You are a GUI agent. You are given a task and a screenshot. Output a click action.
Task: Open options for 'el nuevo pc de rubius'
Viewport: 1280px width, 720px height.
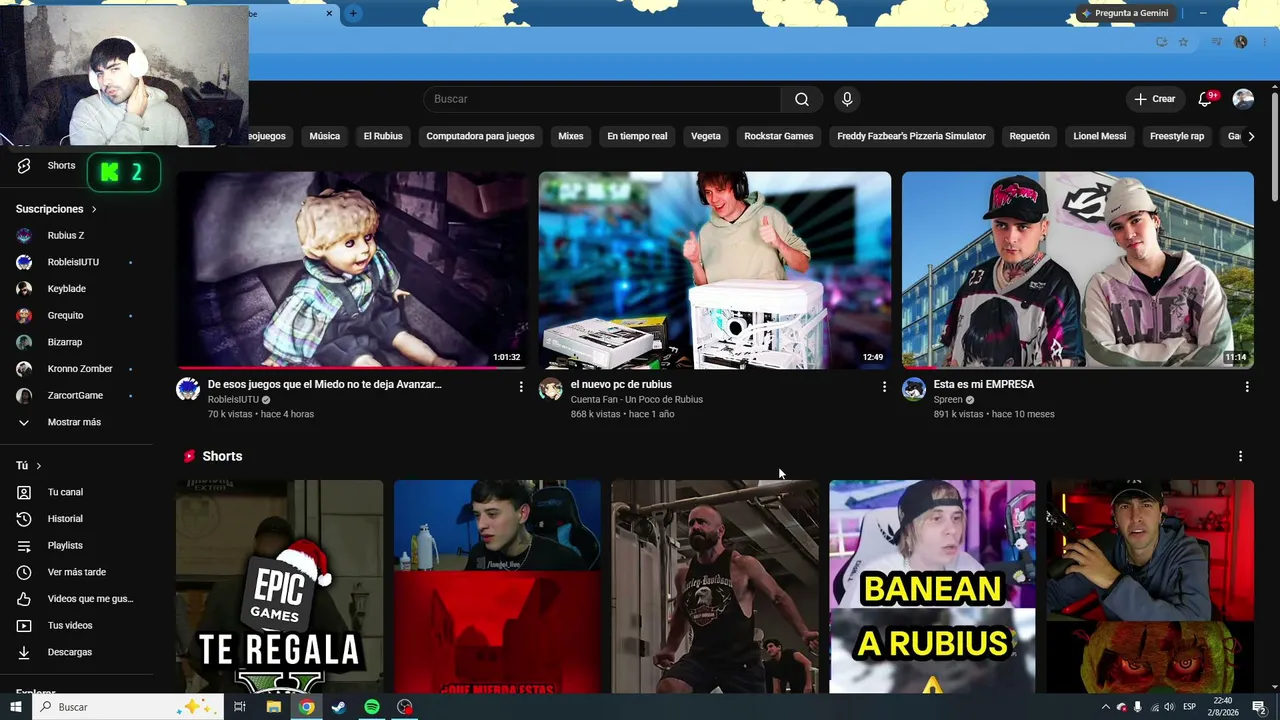(884, 386)
